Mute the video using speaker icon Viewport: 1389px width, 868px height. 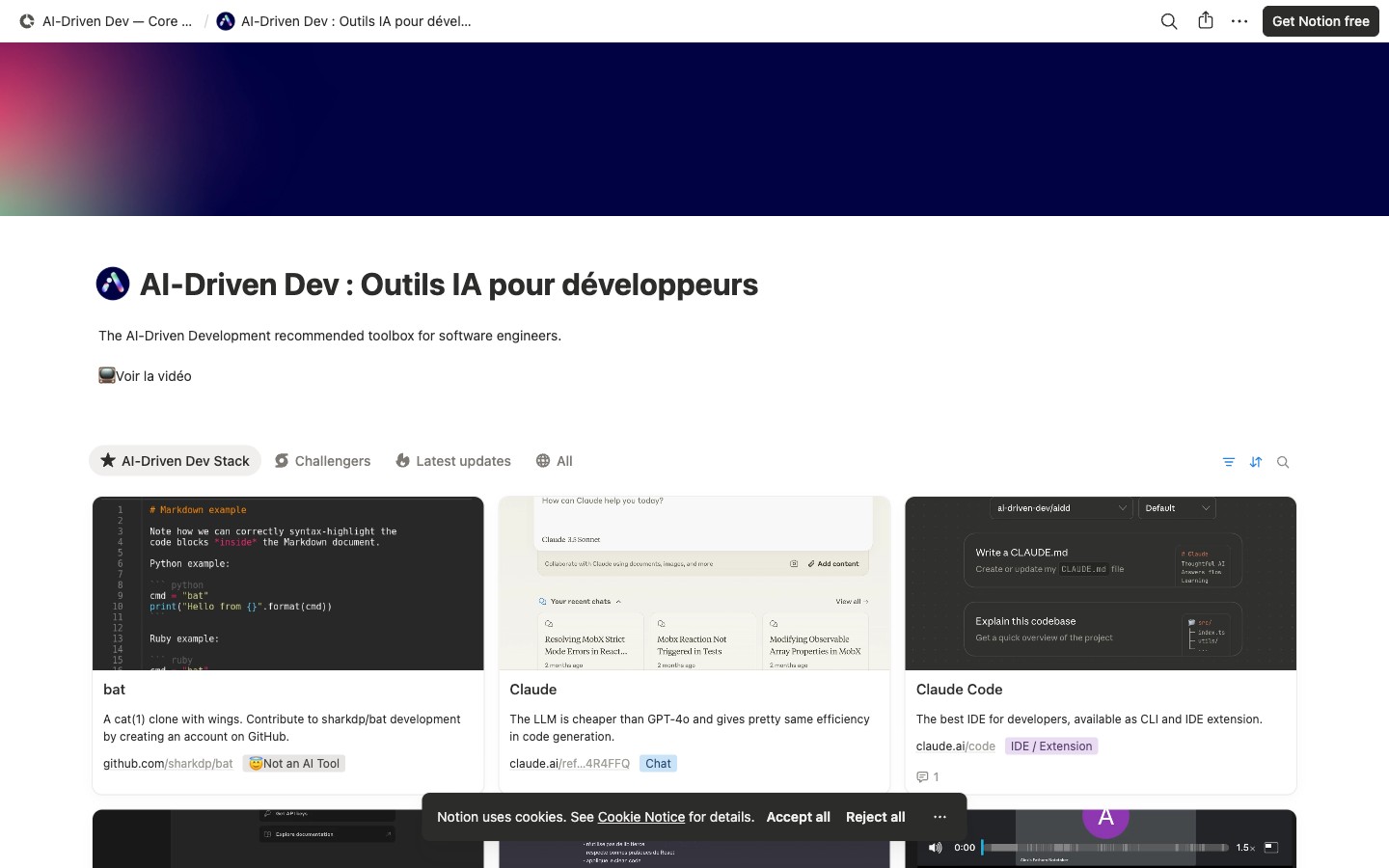click(935, 848)
